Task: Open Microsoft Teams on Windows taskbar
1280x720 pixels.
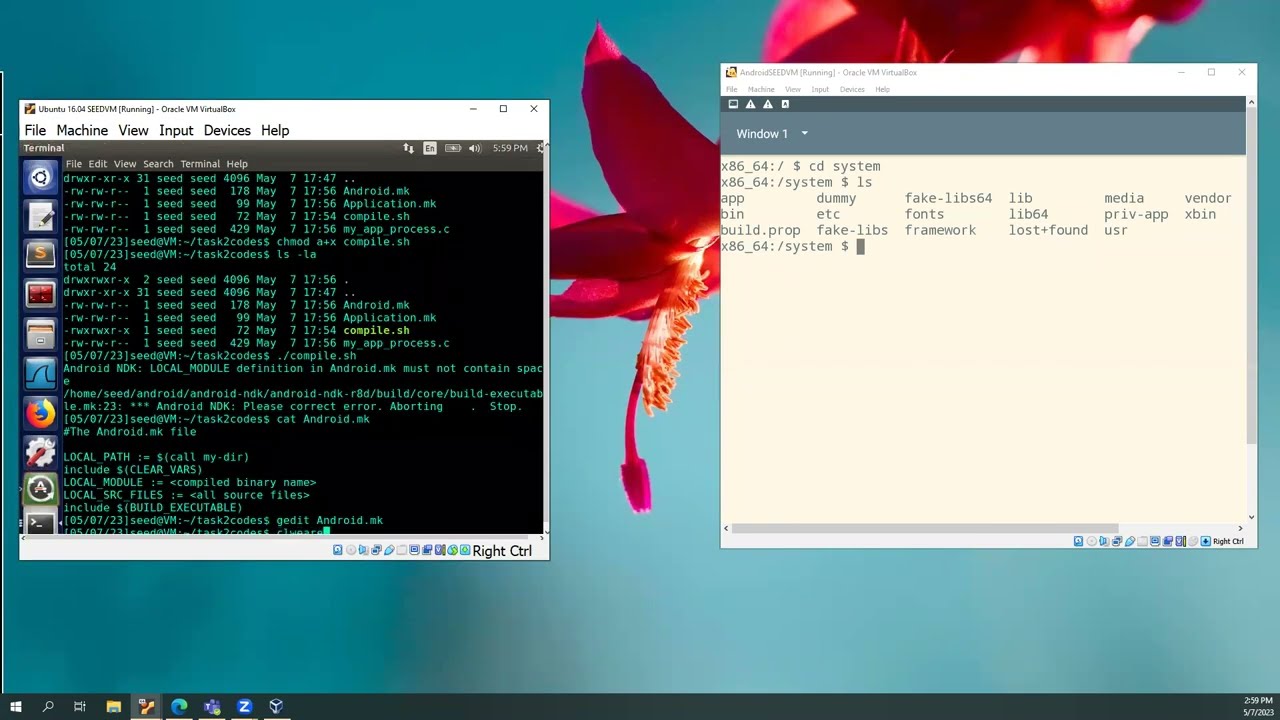Action: pos(212,706)
